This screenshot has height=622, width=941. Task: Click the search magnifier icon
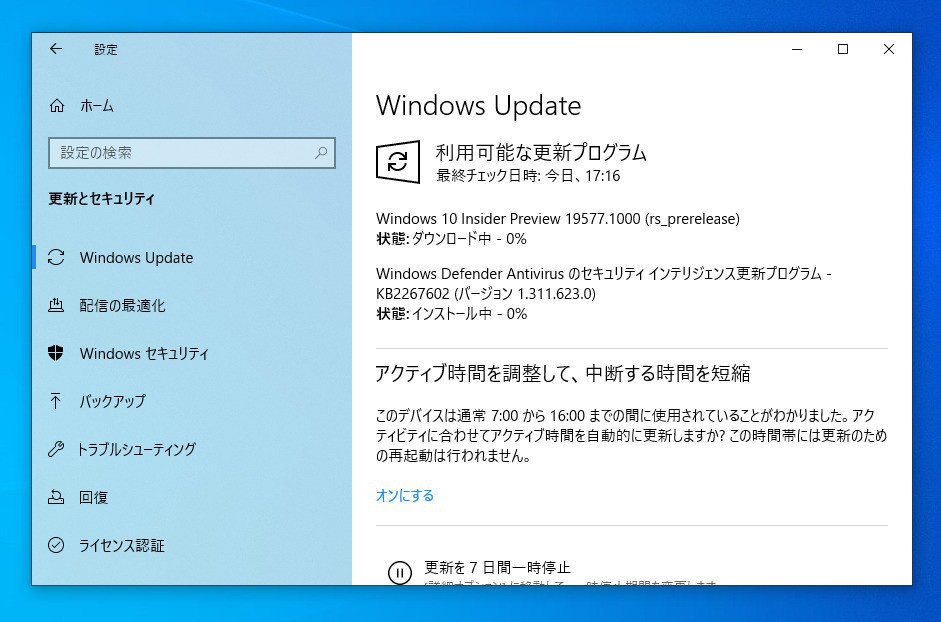point(321,152)
